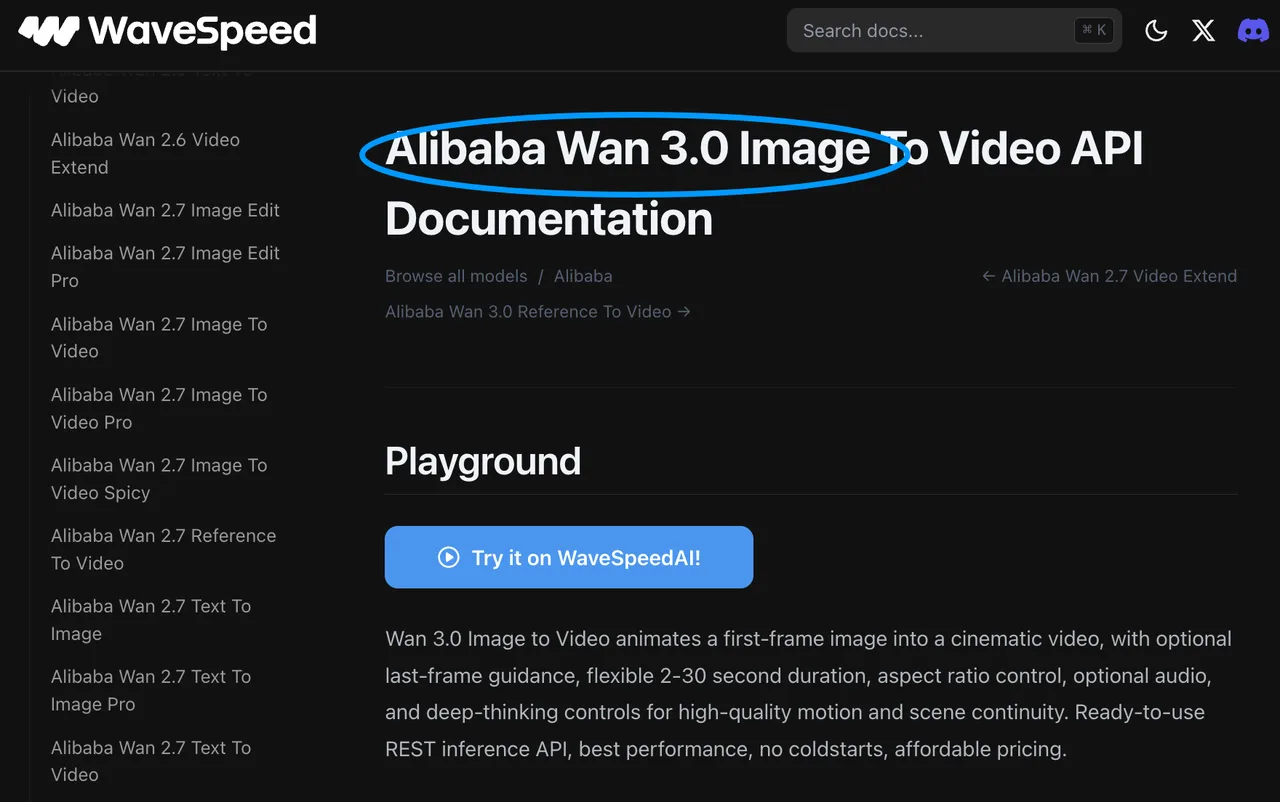Image resolution: width=1280 pixels, height=802 pixels.
Task: Click the ⌘K shortcut badge
Action: (x=1094, y=31)
